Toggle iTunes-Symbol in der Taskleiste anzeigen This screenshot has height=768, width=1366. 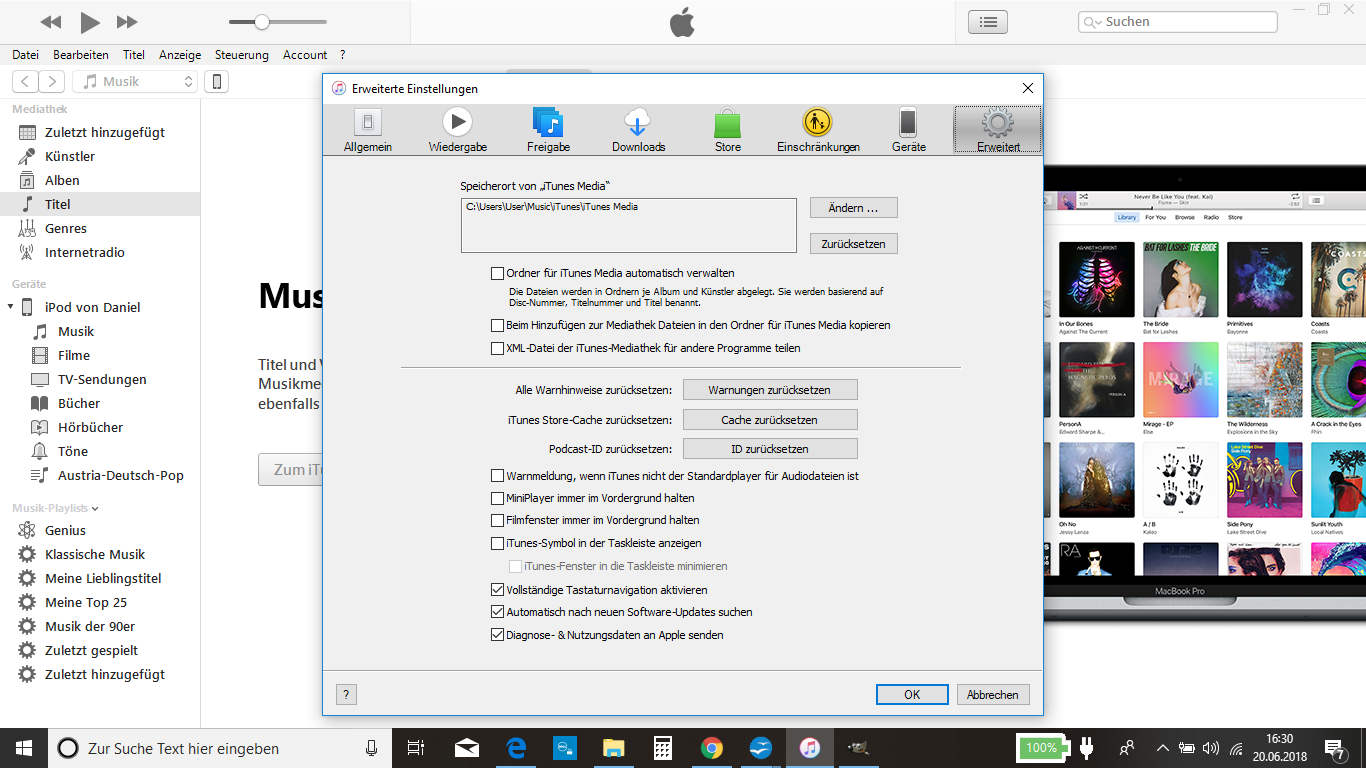[498, 544]
